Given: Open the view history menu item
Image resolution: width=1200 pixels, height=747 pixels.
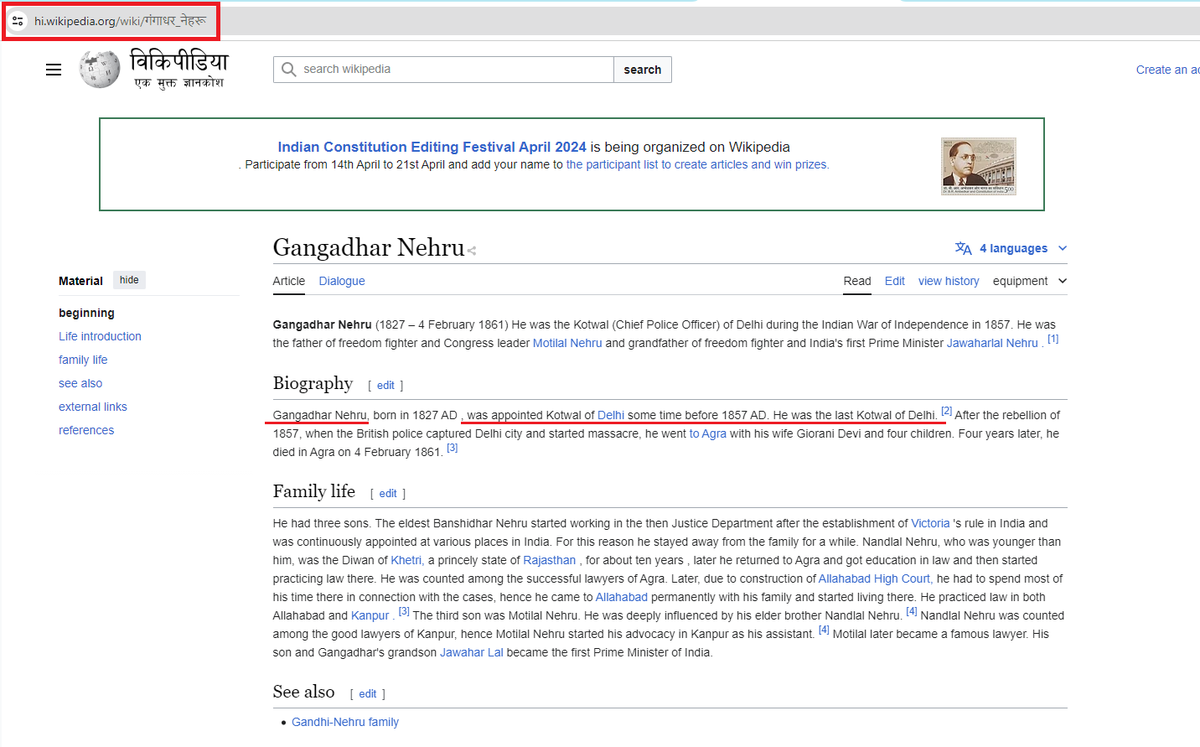Looking at the screenshot, I should (948, 281).
